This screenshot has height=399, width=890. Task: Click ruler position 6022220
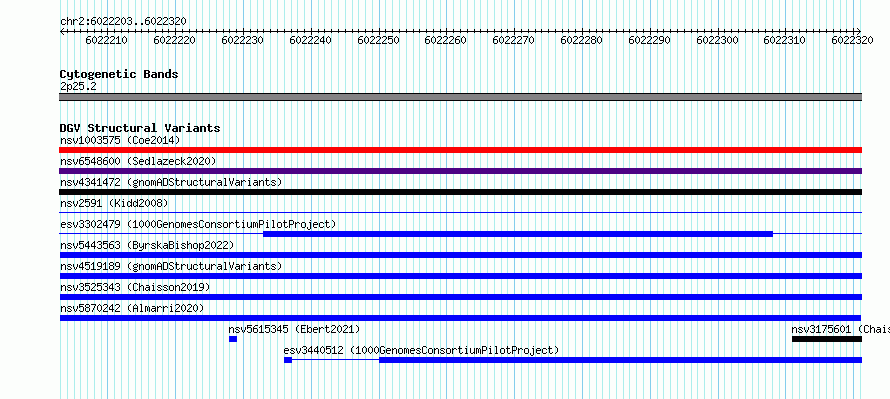coord(174,40)
